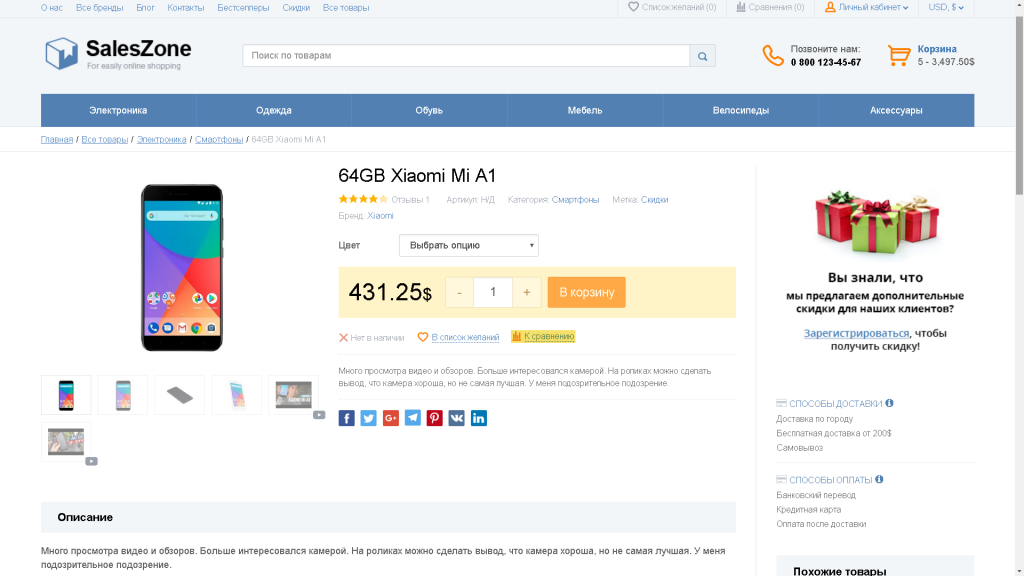1024x576 pixels.
Task: Share product on Google Plus
Action: click(x=391, y=418)
